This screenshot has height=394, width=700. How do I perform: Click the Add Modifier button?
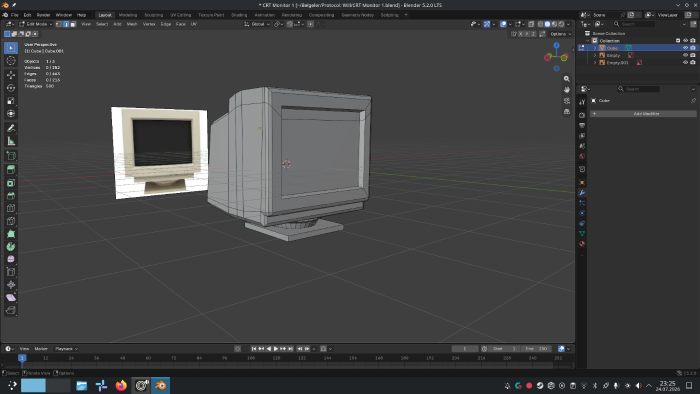643,114
